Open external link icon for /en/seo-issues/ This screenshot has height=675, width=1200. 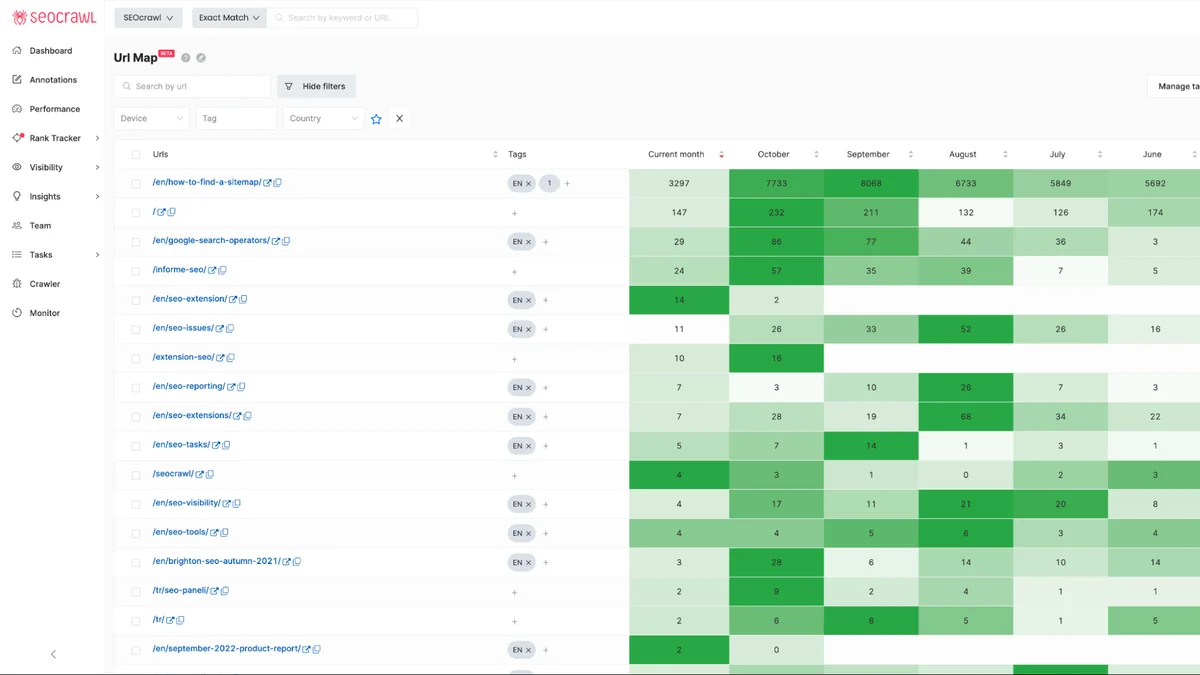tap(221, 329)
